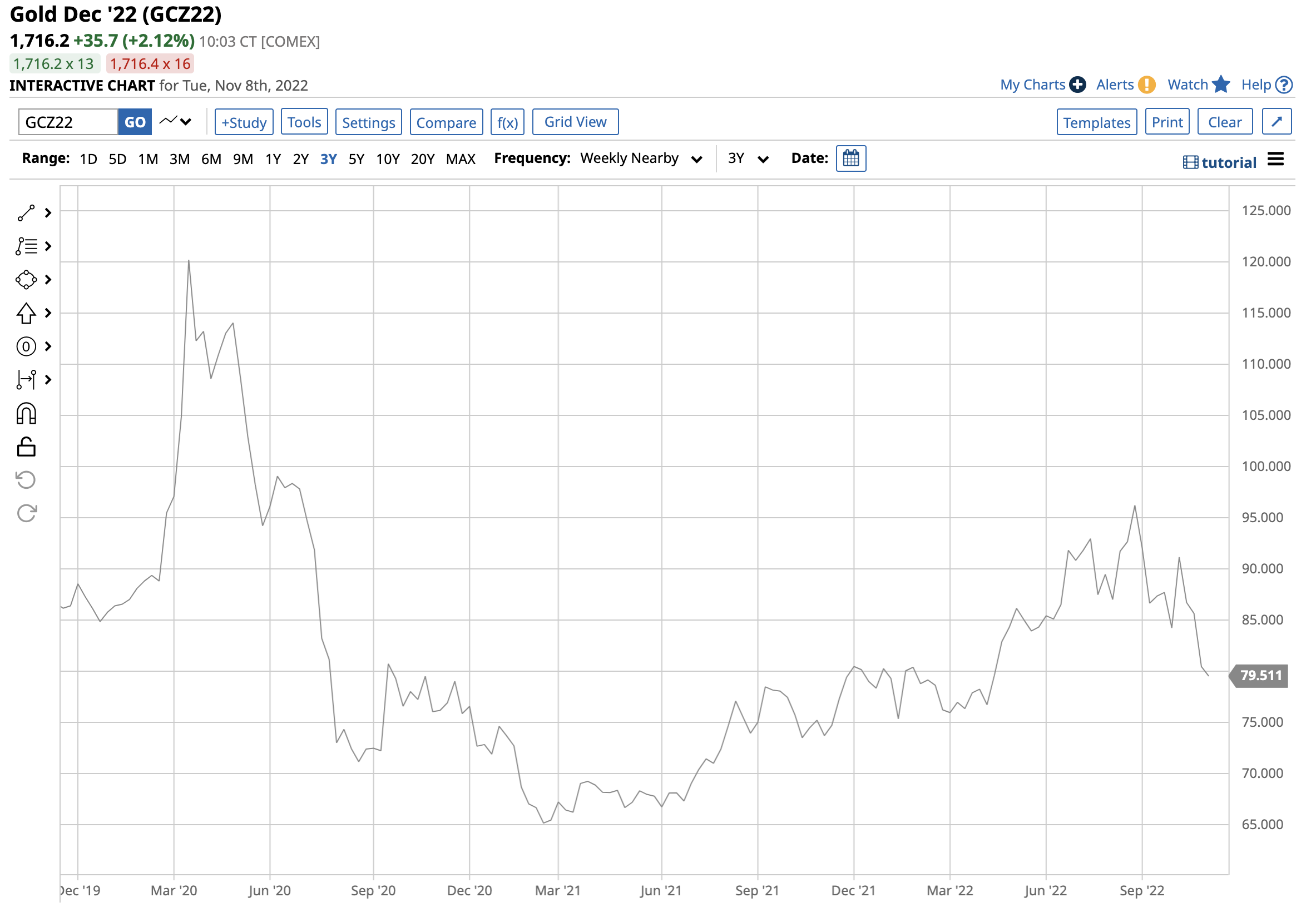Click the magnet snap mode icon
Viewport: 1316px width, 922px height.
26,414
